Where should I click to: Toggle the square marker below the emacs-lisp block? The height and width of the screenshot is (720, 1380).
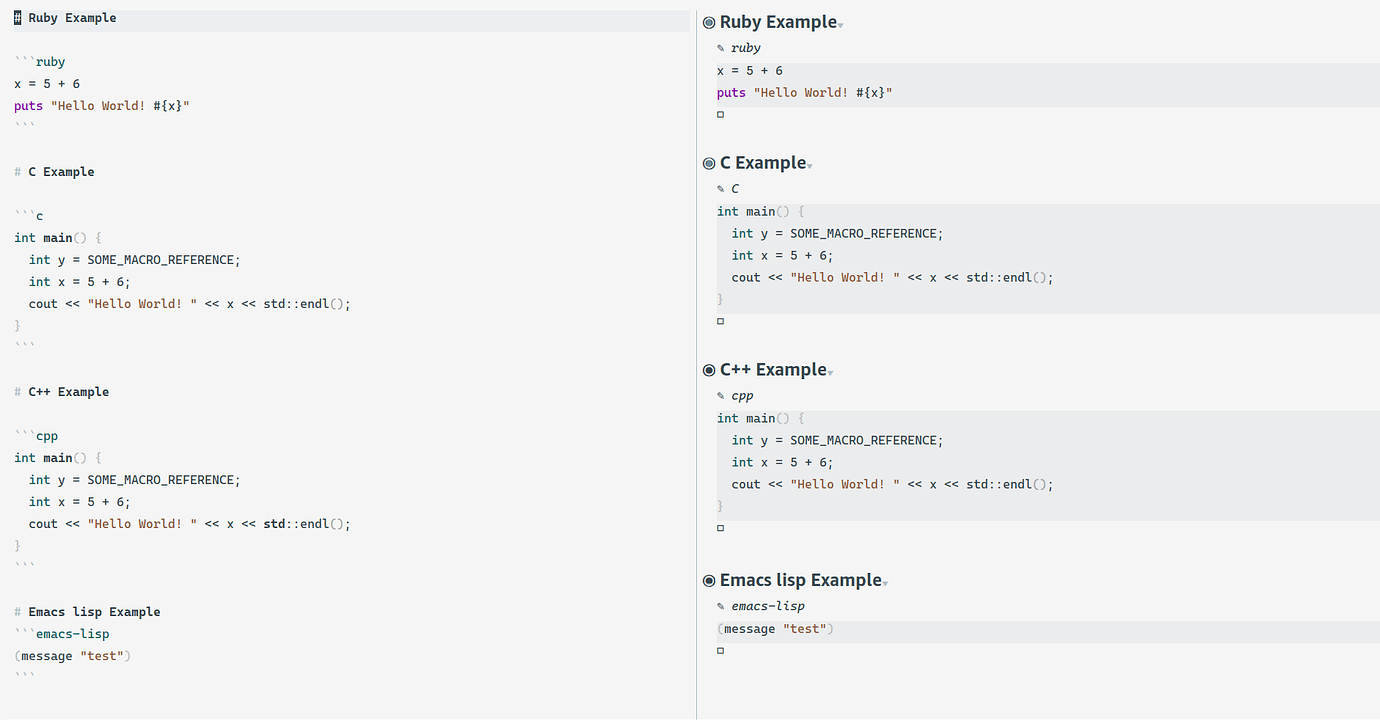coord(720,650)
